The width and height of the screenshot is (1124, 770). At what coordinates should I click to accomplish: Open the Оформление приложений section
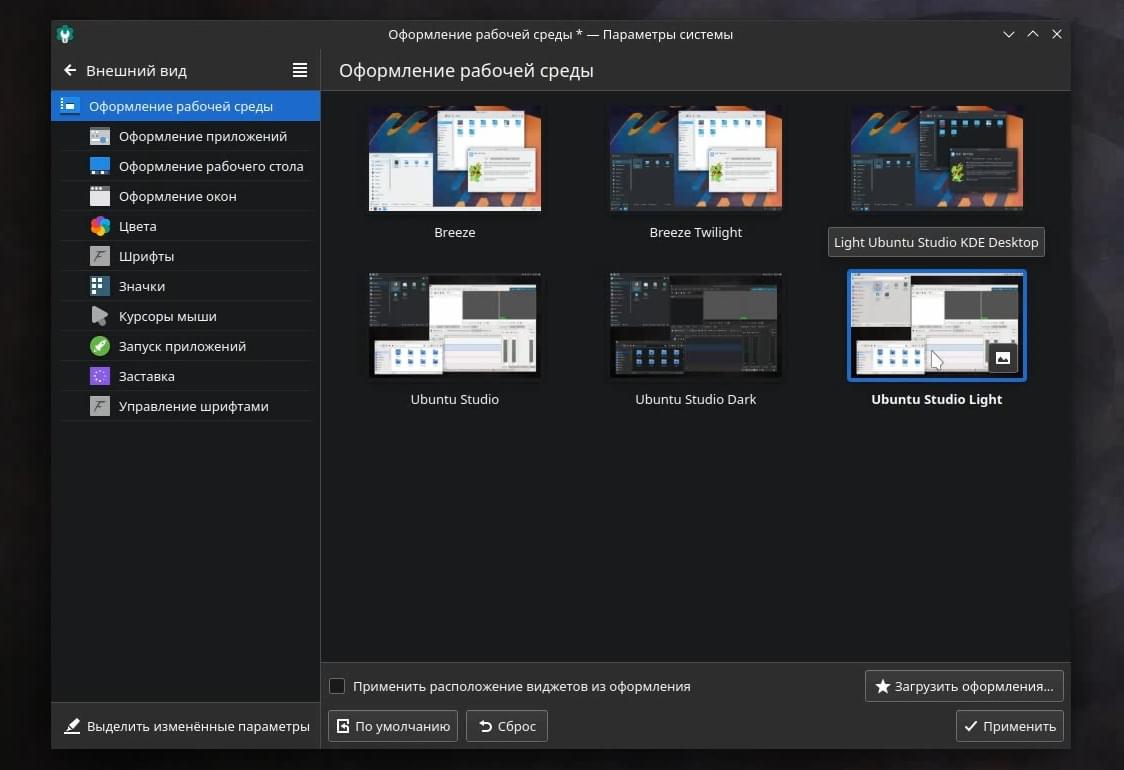[x=186, y=136]
